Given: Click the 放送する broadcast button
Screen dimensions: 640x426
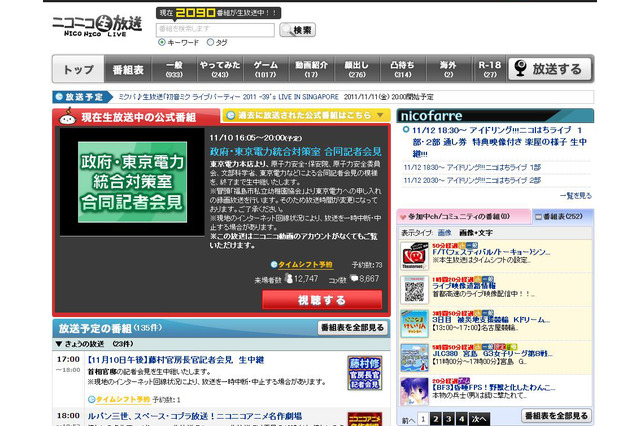Looking at the screenshot, I should tap(550, 69).
